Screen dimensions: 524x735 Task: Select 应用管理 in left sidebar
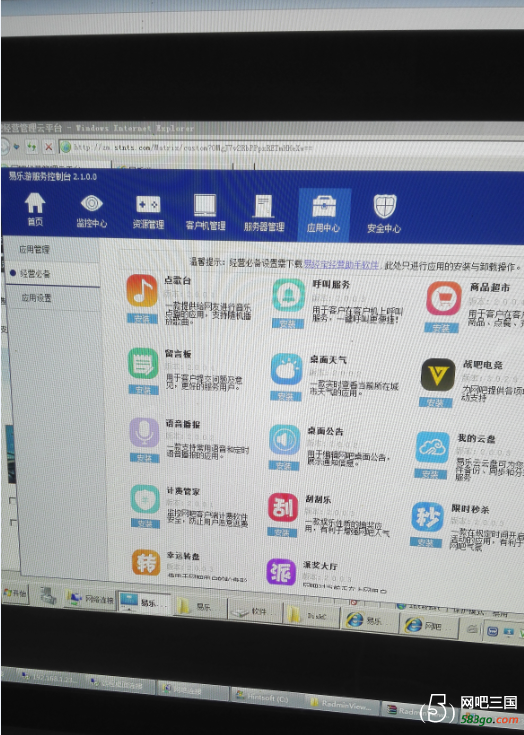(x=35, y=249)
